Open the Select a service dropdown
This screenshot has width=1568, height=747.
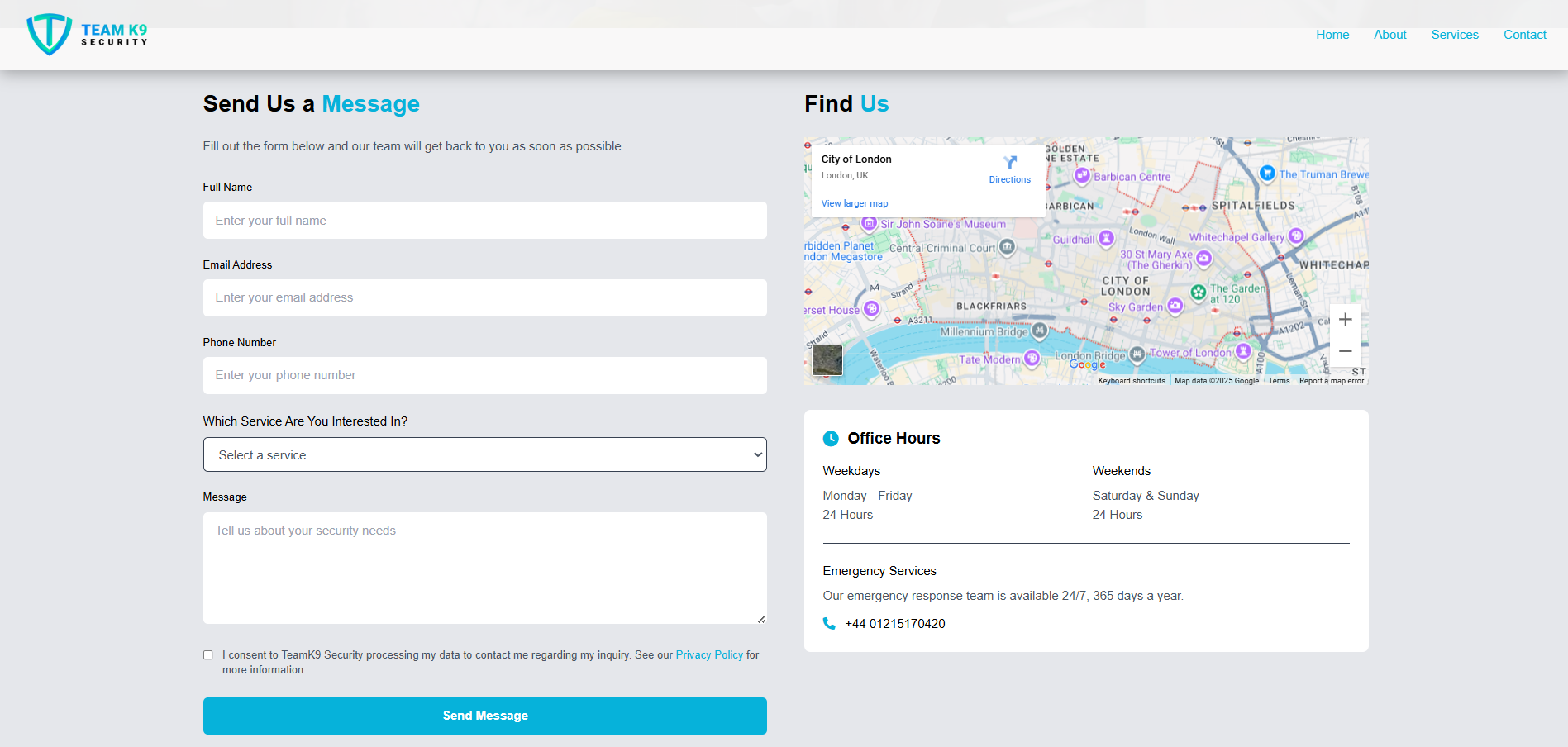[484, 455]
